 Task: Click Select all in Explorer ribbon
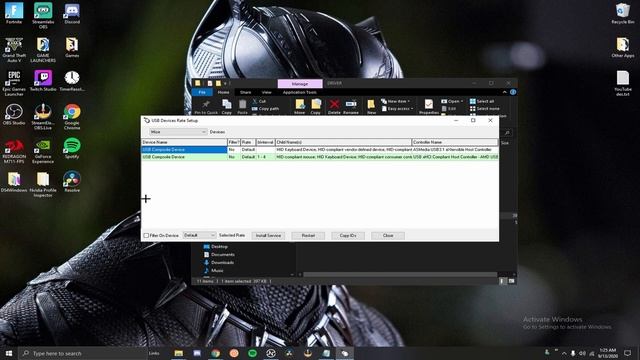pos(482,101)
